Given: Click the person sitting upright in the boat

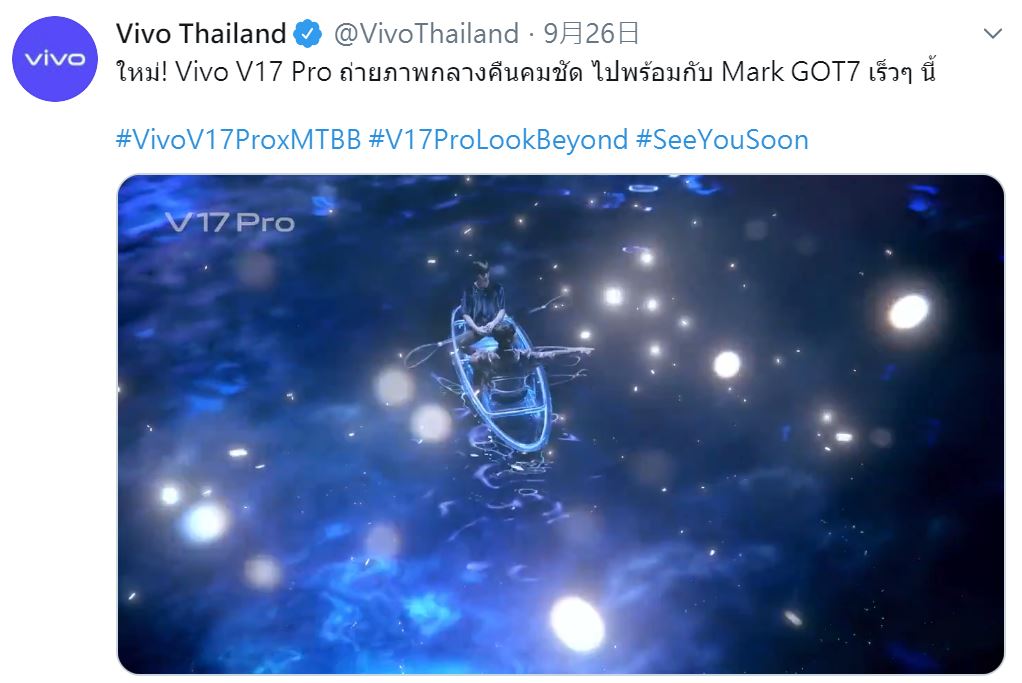Looking at the screenshot, I should (x=481, y=298).
